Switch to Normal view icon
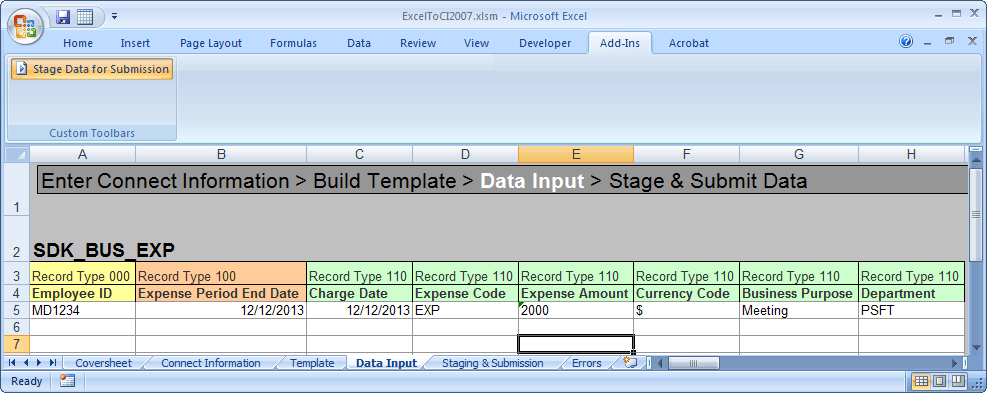This screenshot has height=393, width=987. [921, 381]
